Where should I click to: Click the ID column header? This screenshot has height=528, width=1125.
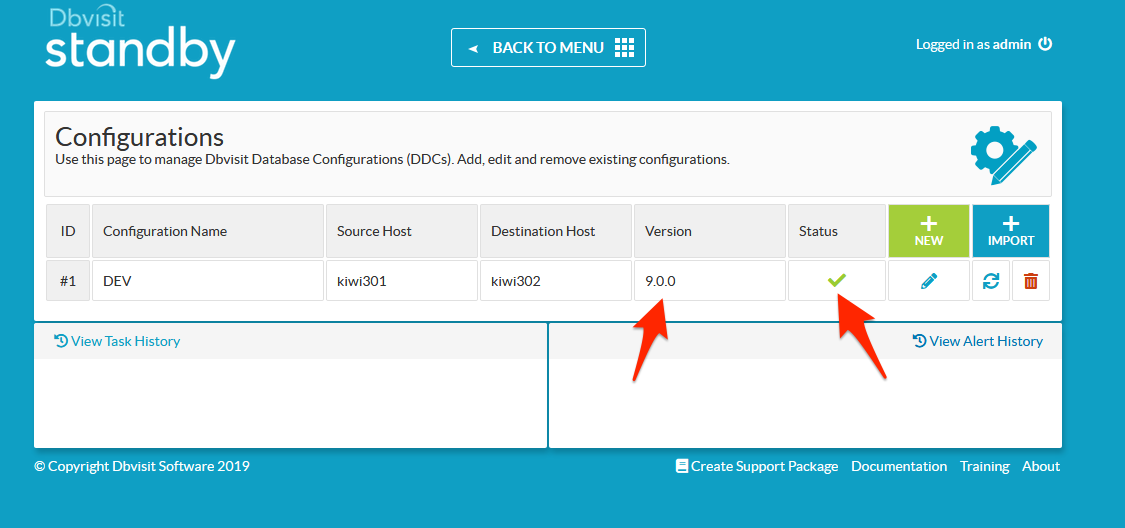[x=68, y=231]
